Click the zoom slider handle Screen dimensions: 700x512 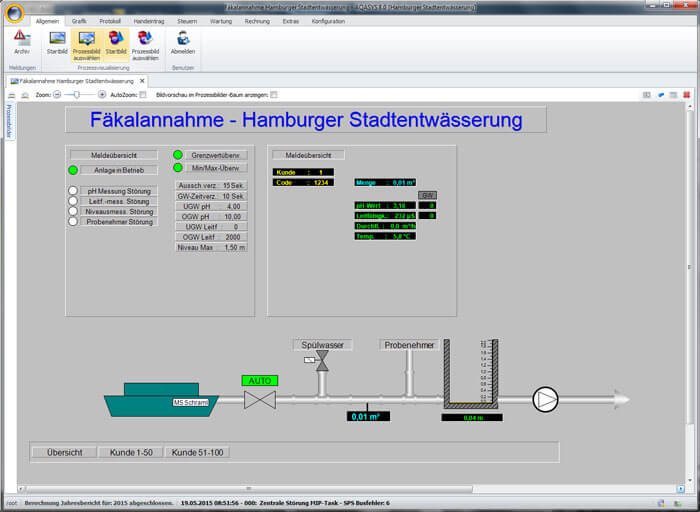pos(77,95)
